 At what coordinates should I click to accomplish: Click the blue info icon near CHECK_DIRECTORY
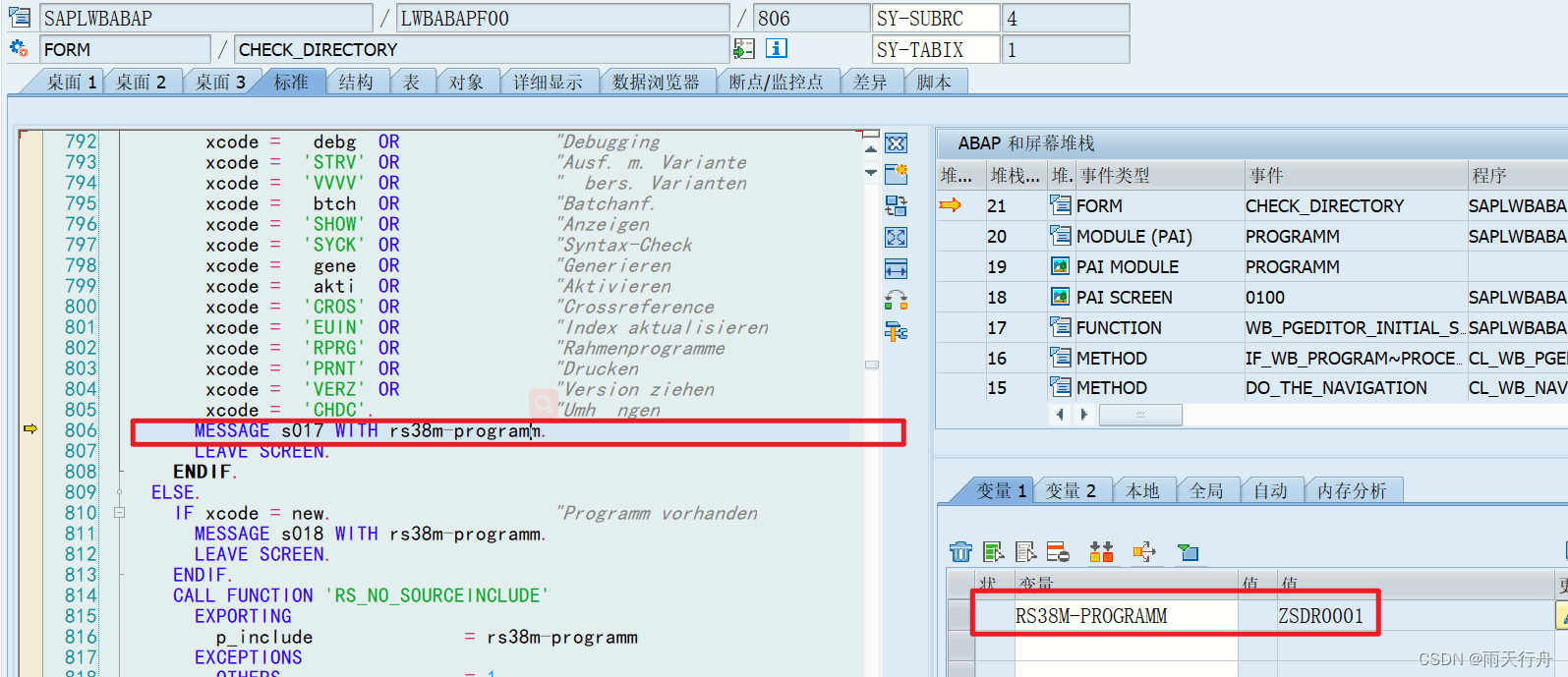pyautogui.click(x=777, y=48)
